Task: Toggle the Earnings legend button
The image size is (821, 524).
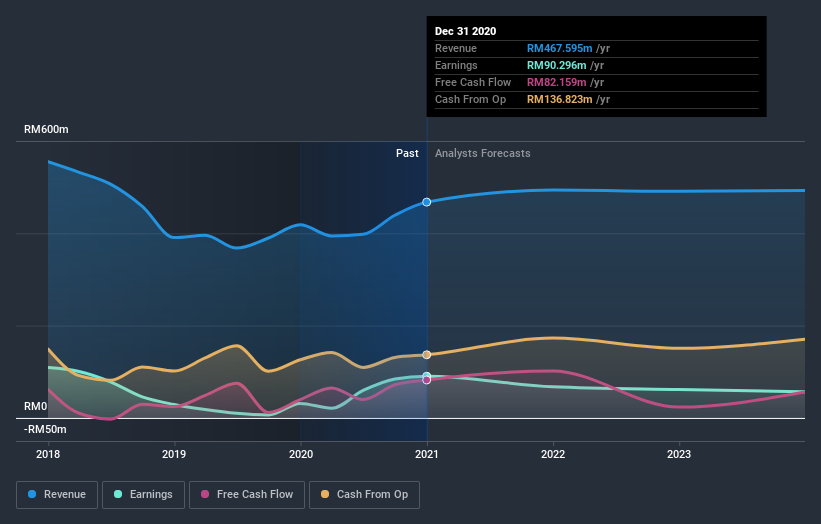Action: 143,495
